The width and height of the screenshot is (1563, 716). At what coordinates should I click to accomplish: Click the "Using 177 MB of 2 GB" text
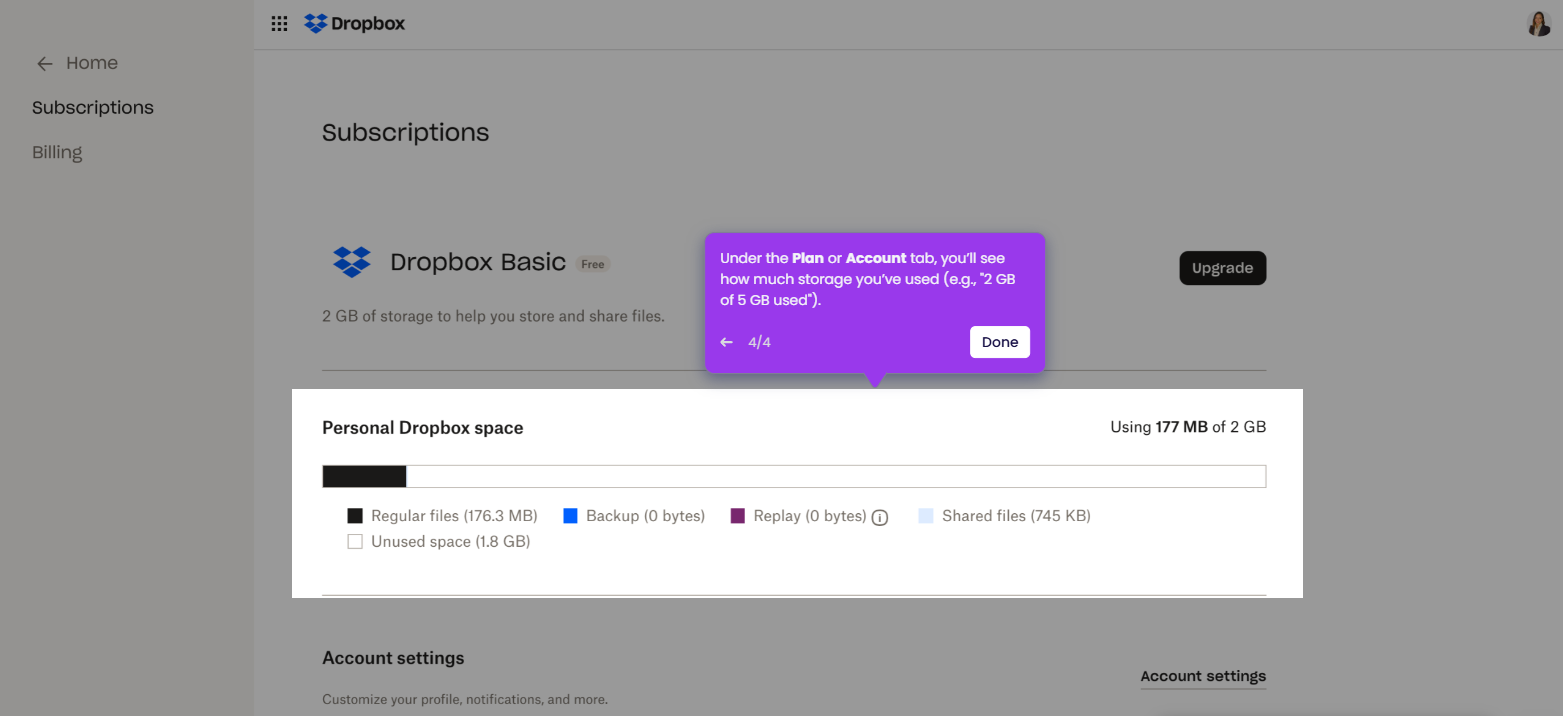1188,427
